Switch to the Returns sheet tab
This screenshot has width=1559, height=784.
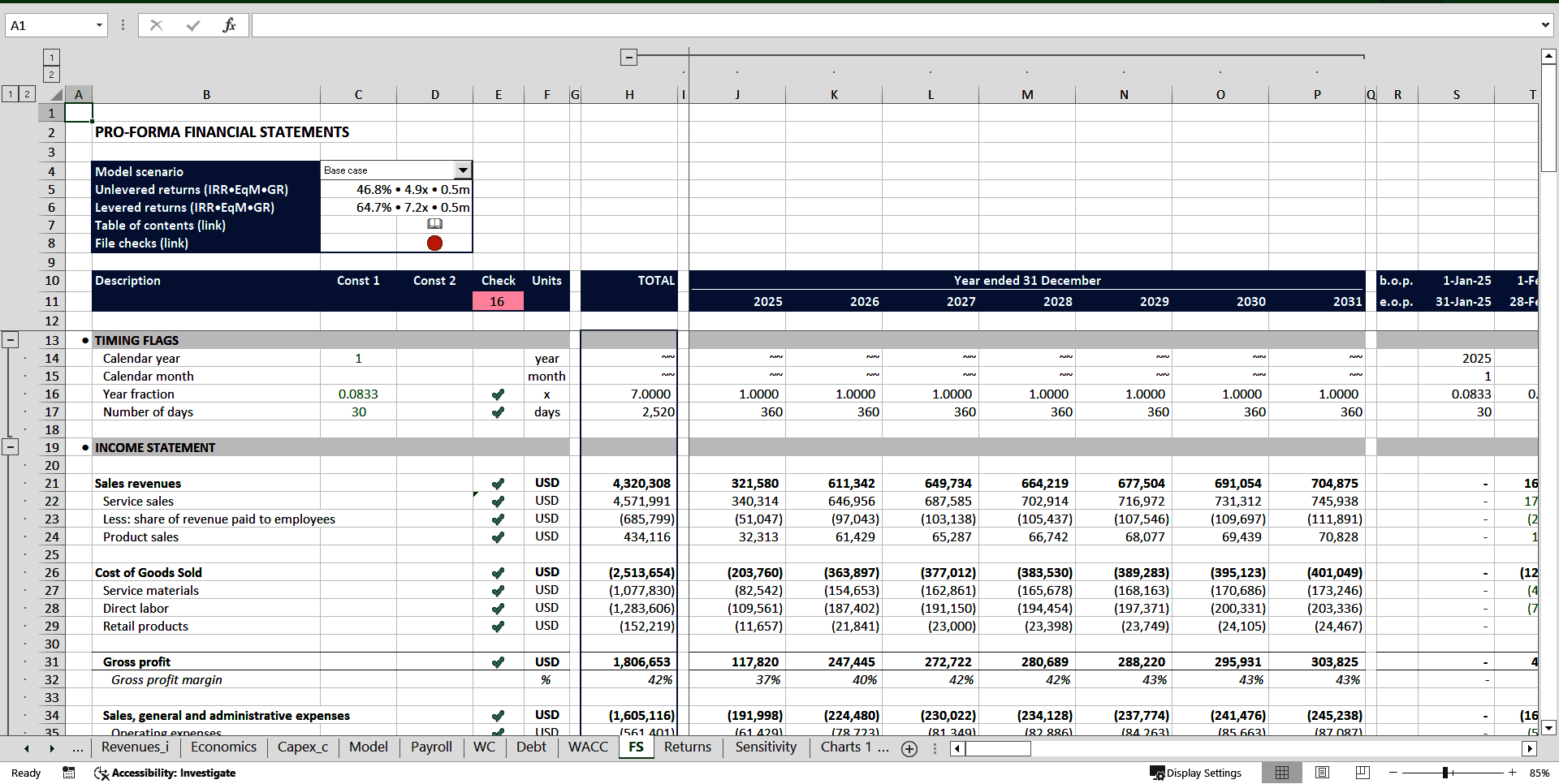tap(687, 747)
